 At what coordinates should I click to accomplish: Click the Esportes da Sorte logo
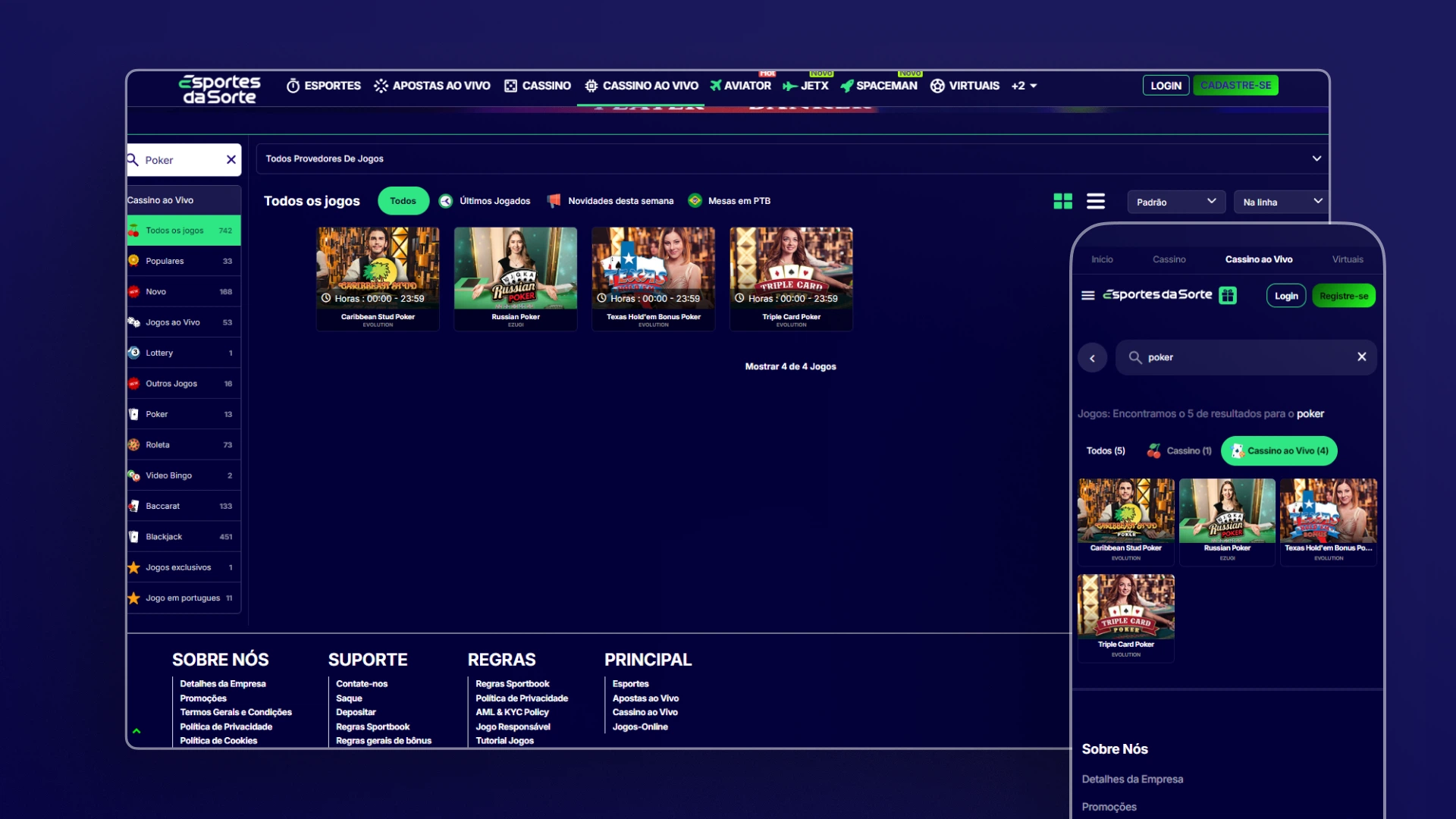point(219,89)
